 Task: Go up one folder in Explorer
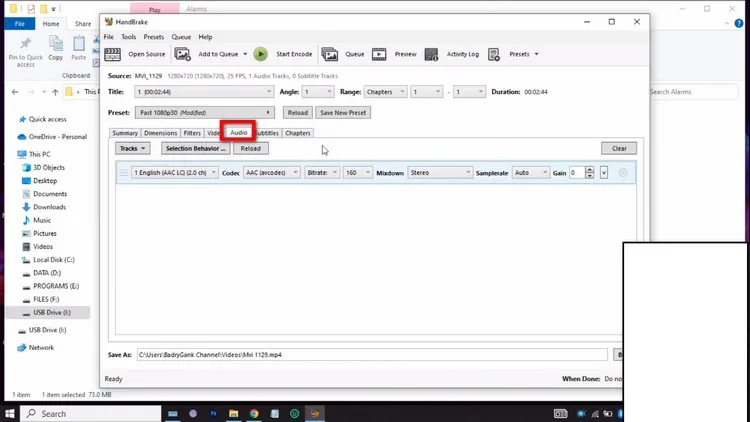point(55,92)
